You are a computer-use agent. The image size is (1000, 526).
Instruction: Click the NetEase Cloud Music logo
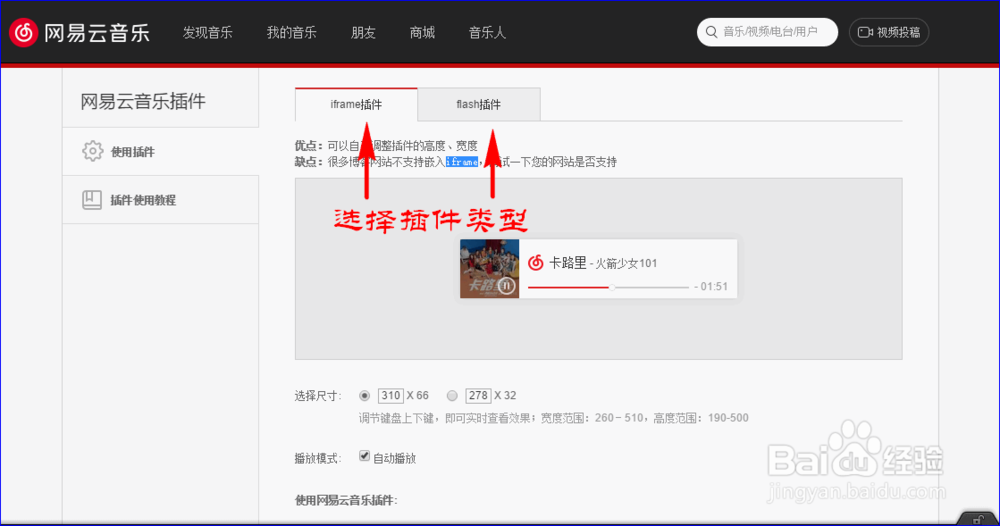click(80, 33)
